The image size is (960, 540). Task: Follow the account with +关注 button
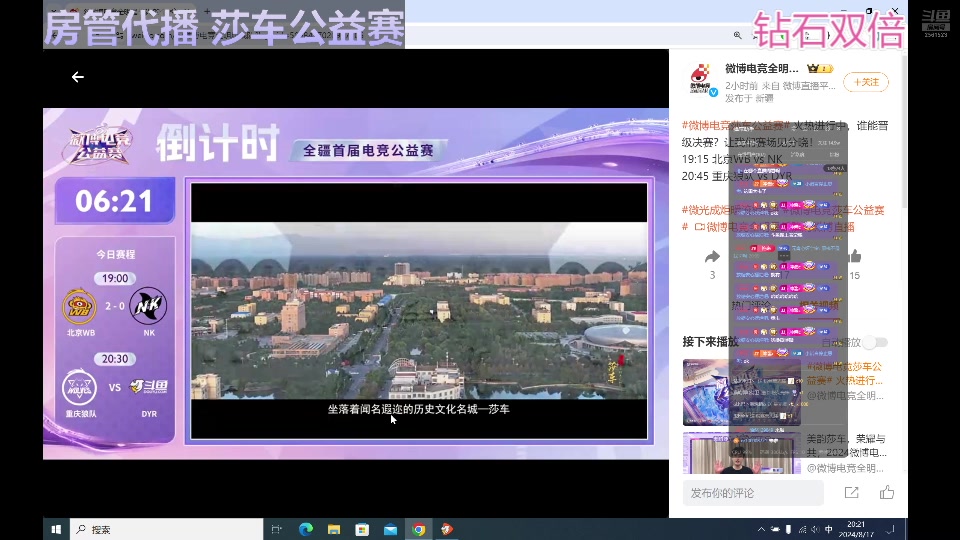coord(866,82)
